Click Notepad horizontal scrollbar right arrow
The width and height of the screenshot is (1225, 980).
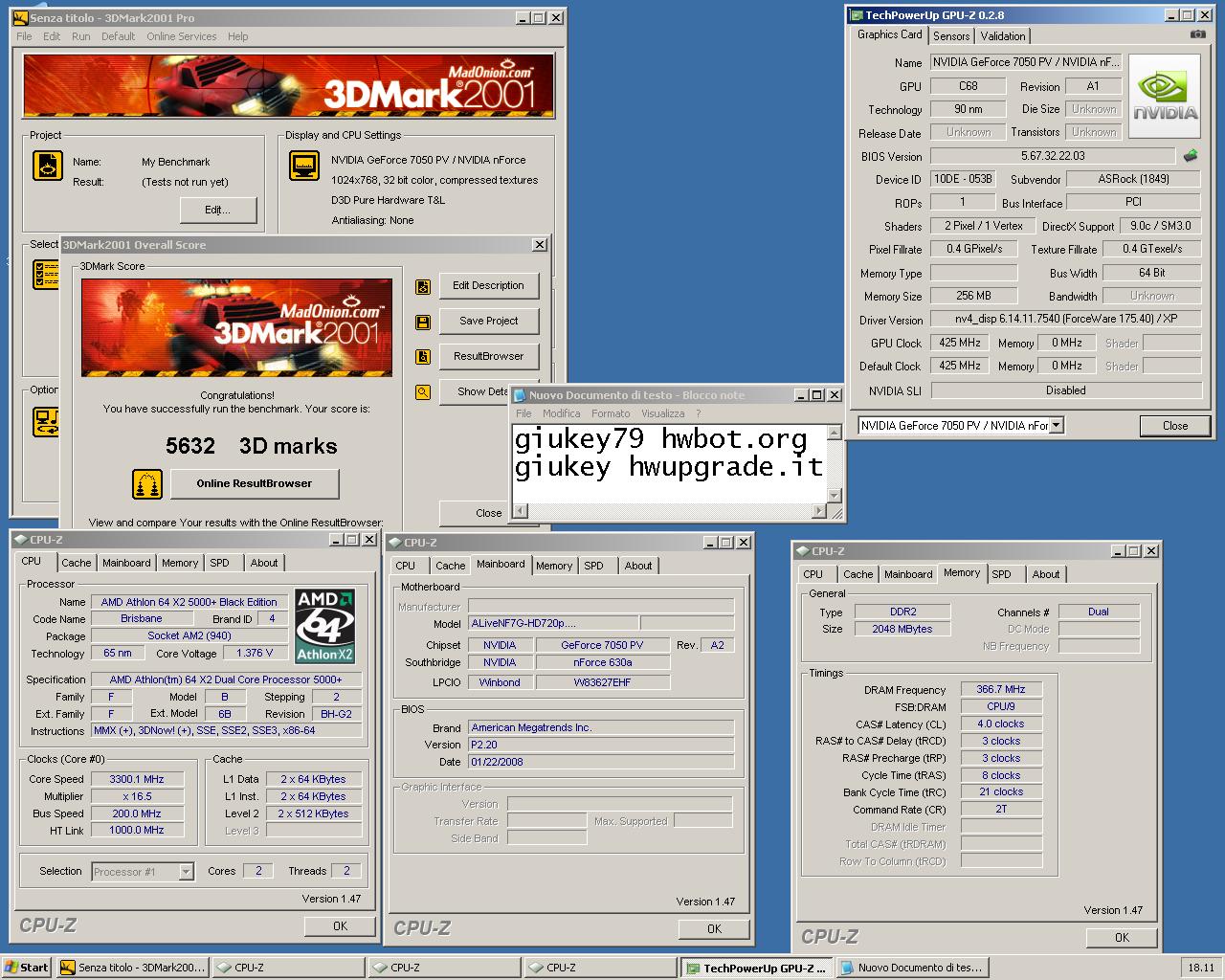(818, 511)
